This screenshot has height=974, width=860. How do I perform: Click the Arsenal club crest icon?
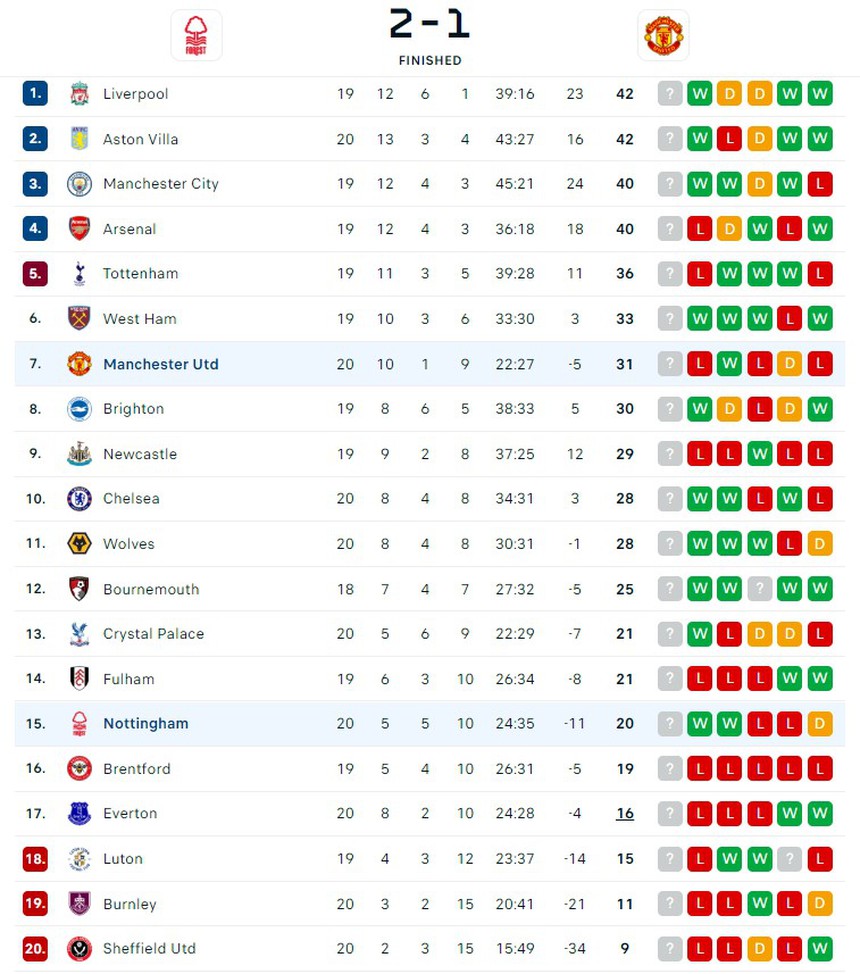pos(79,229)
